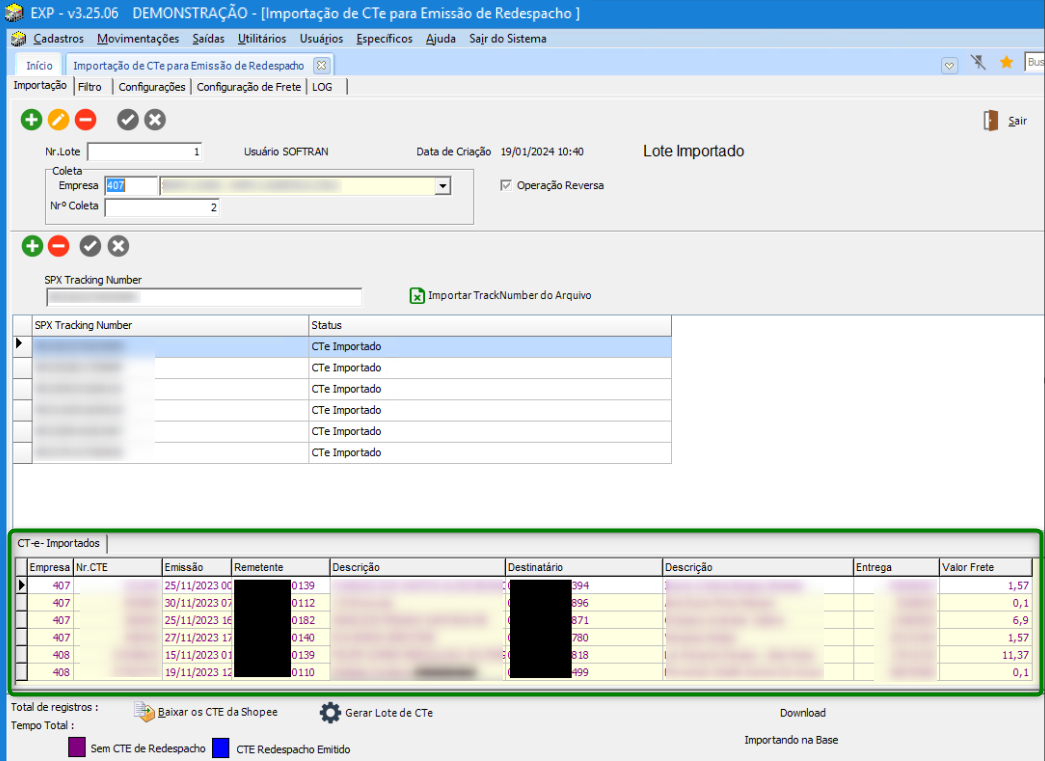Click the Sair door icon
Viewport: 1045px width, 761px height.
991,121
